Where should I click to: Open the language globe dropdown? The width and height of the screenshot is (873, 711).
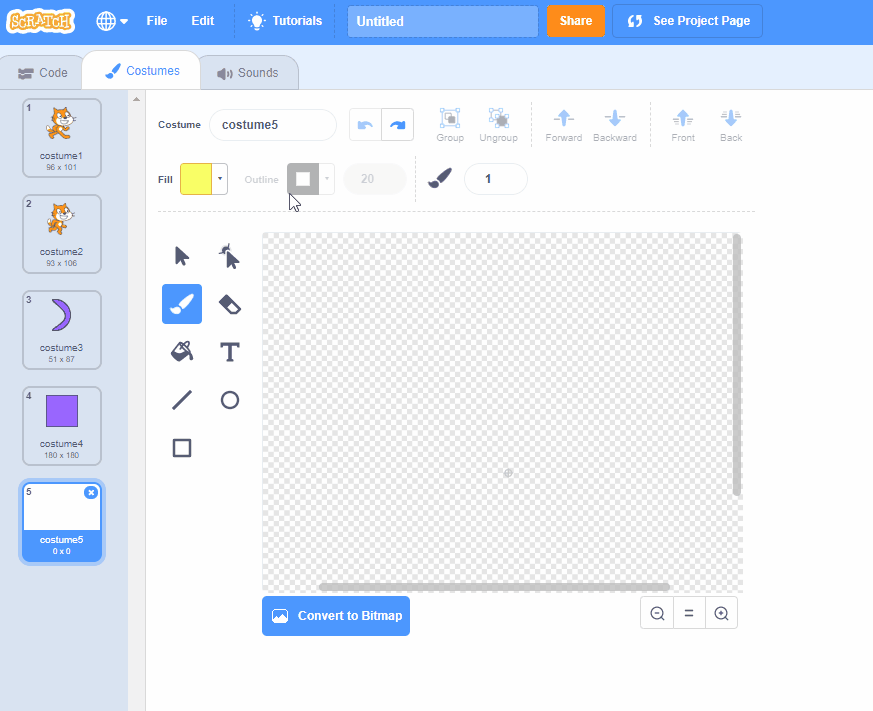click(112, 21)
